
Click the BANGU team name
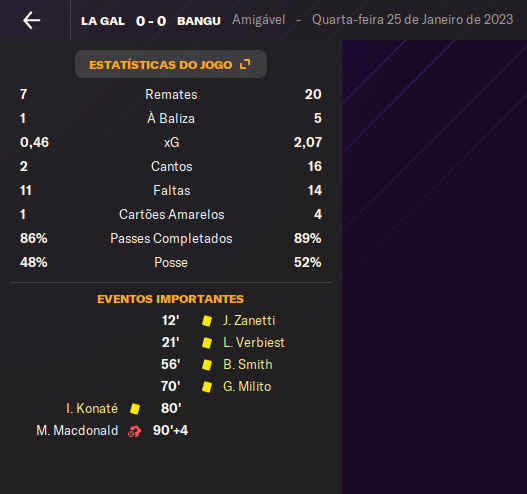tap(199, 21)
